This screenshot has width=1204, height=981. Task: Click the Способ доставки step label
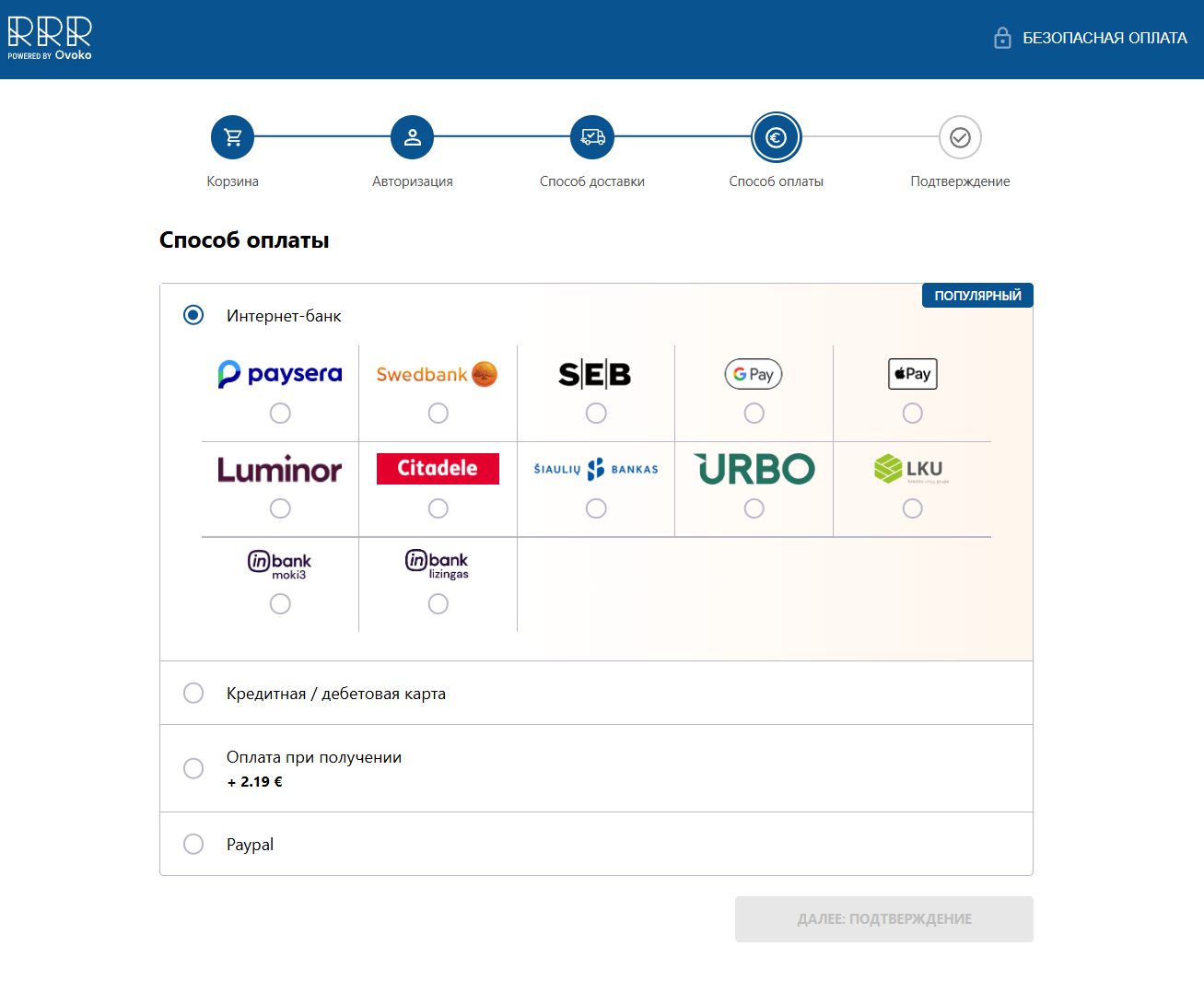[592, 181]
